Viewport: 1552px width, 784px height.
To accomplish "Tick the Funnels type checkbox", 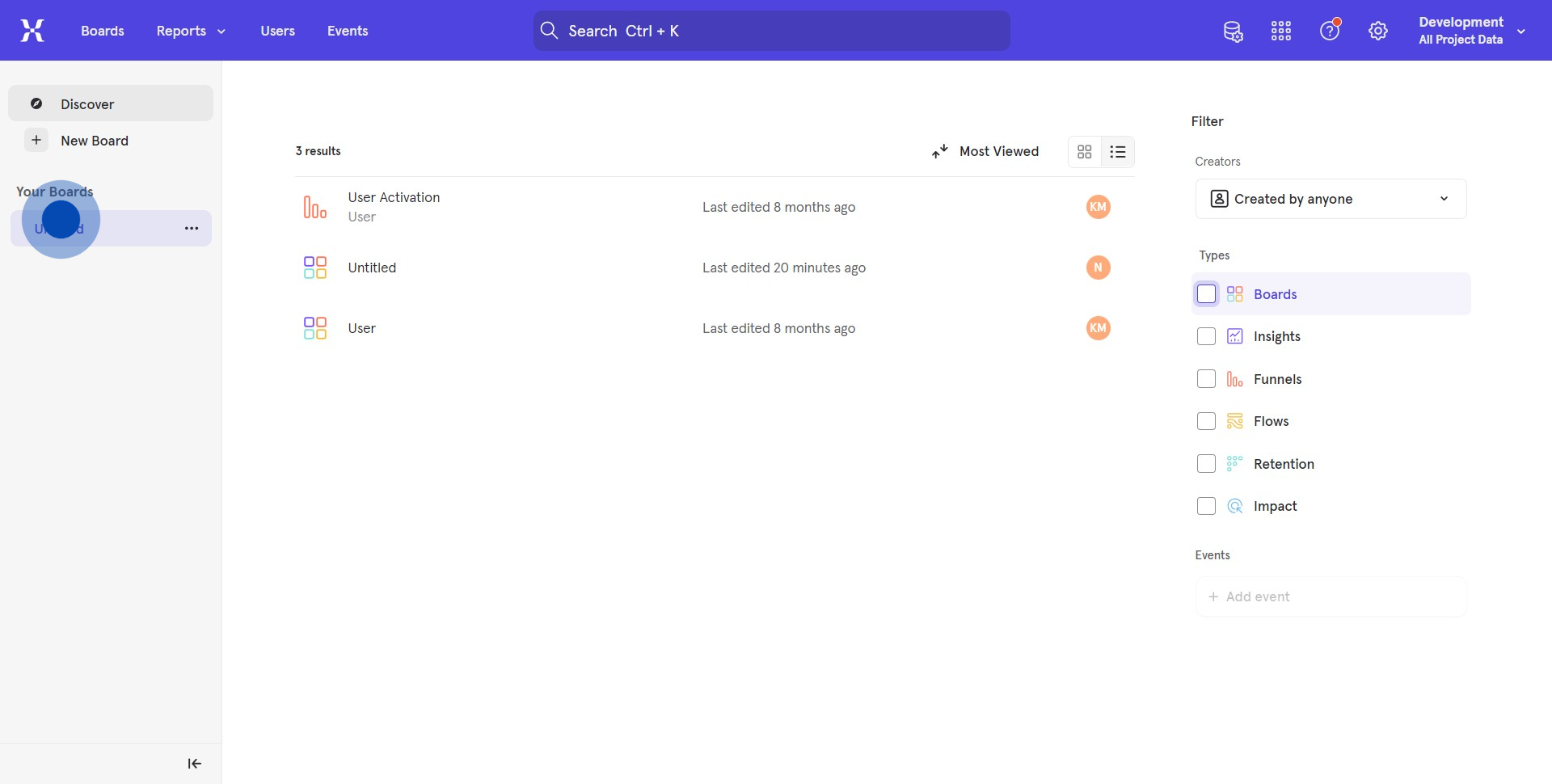I will [x=1206, y=379].
